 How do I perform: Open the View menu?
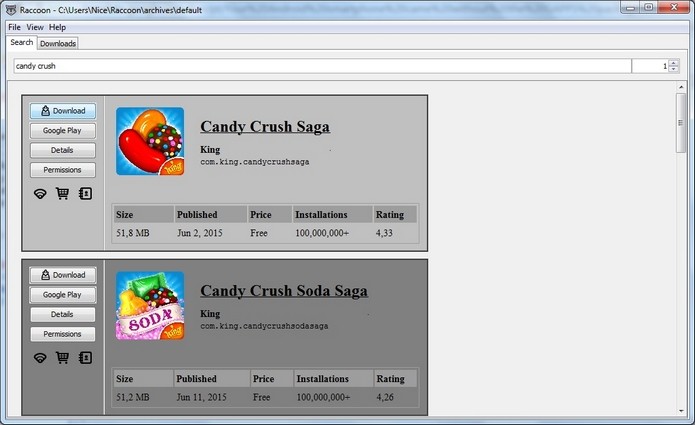35,27
